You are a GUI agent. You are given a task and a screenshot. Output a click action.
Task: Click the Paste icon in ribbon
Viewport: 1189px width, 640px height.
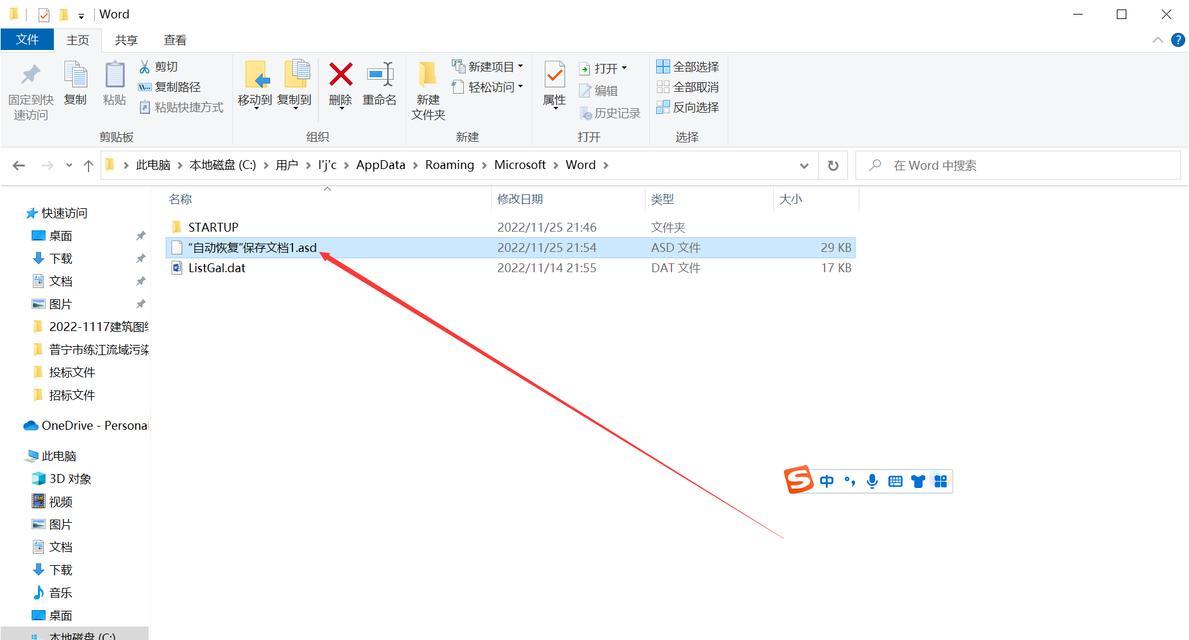(x=115, y=74)
